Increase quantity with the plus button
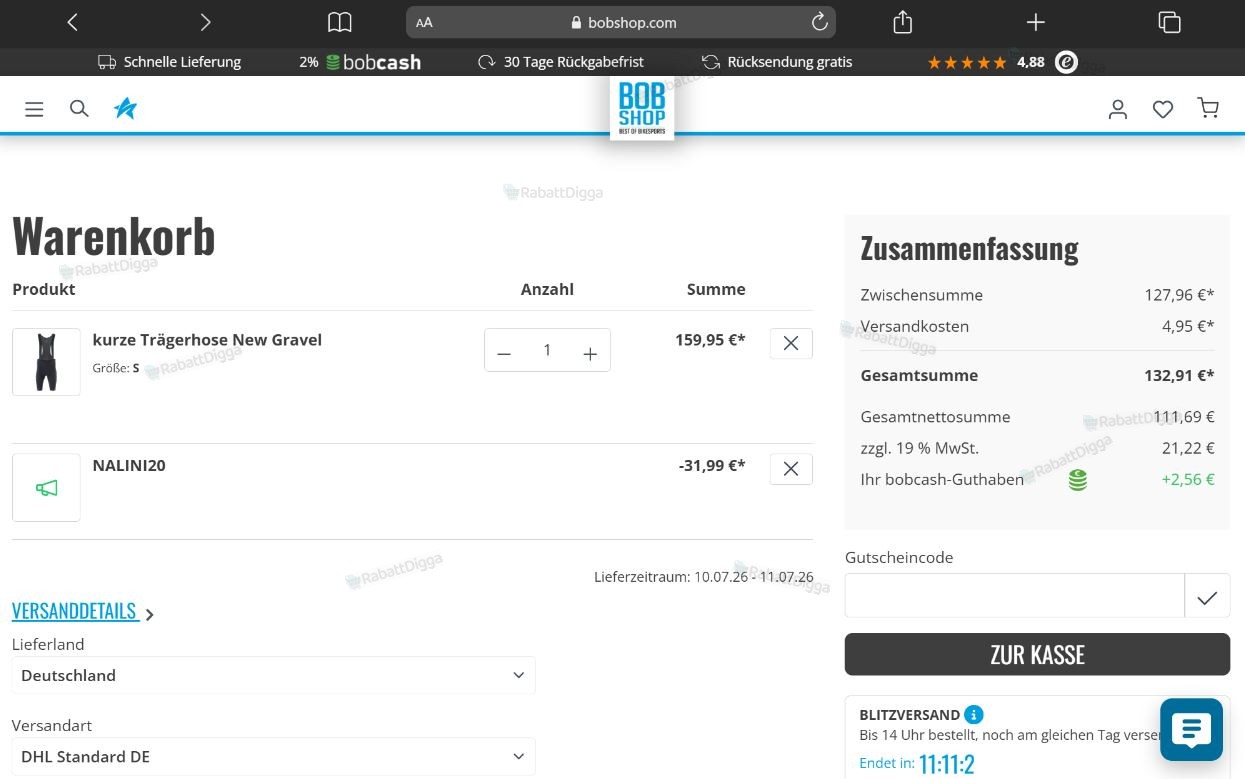 pos(590,352)
